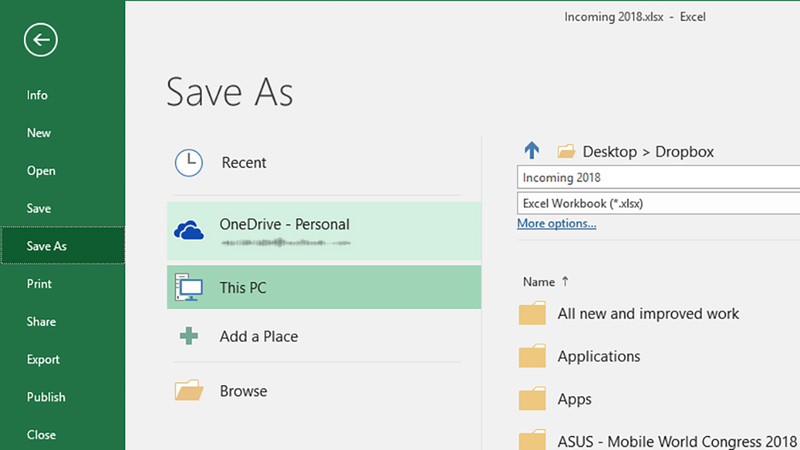The width and height of the screenshot is (800, 450).
Task: Click the All new and improved work folder icon
Action: [532, 313]
